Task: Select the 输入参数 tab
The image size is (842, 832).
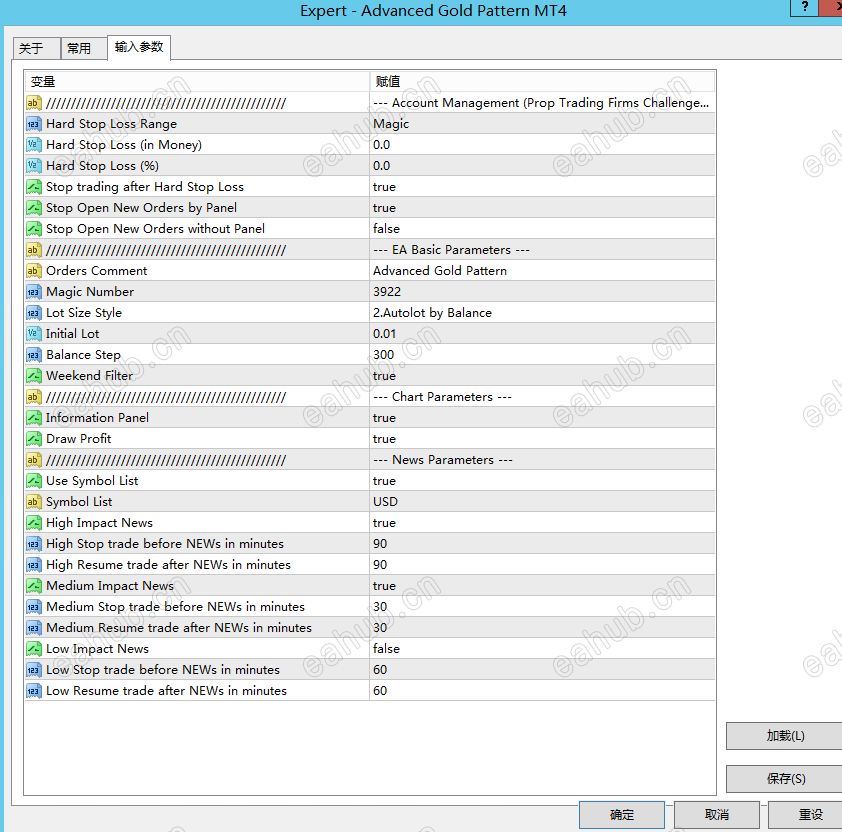Action: pos(139,47)
